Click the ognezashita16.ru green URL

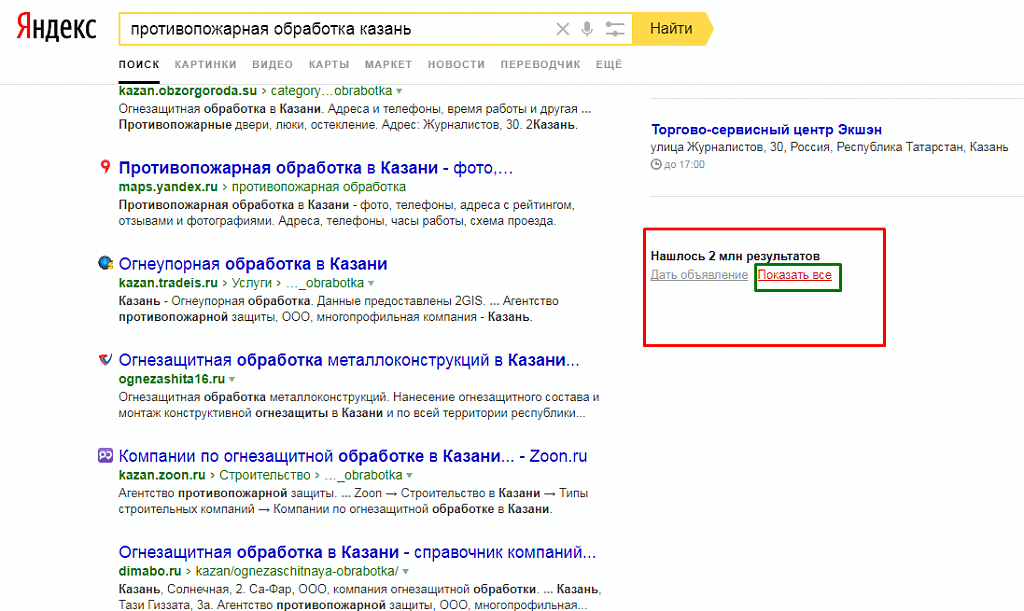coord(172,379)
